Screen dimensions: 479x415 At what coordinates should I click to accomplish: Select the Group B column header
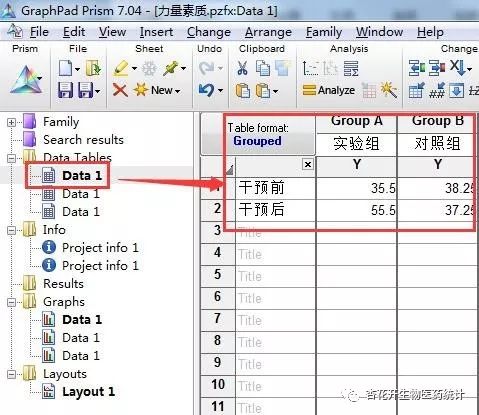437,122
